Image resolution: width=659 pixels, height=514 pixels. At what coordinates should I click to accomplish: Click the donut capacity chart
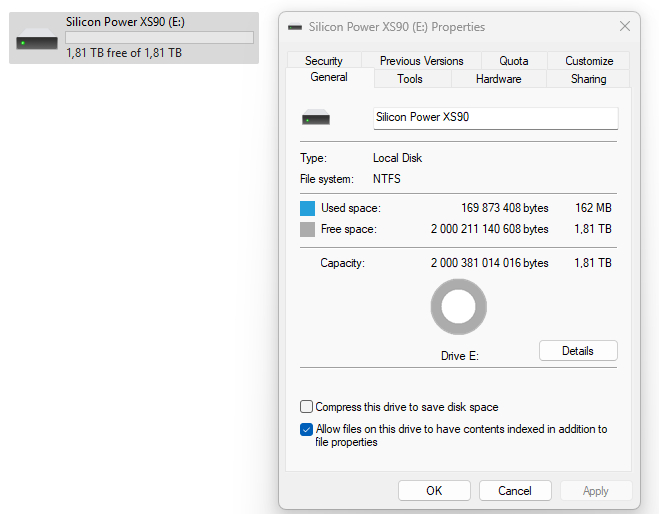458,307
